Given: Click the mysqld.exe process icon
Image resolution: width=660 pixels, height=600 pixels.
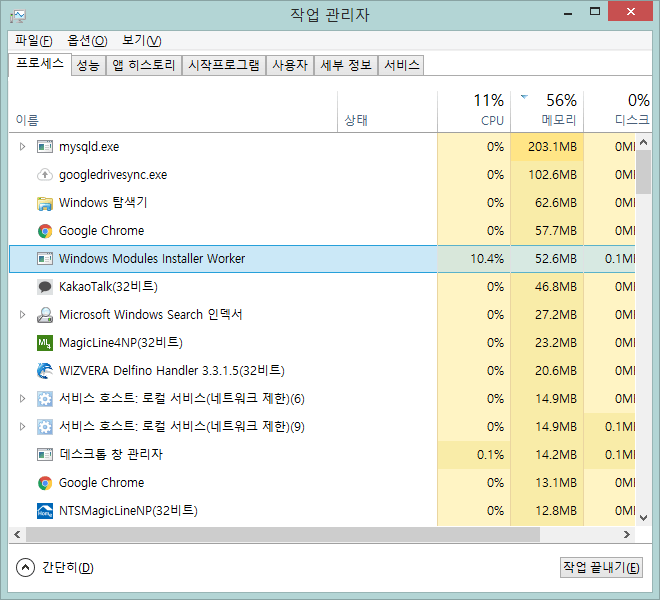Looking at the screenshot, I should pyautogui.click(x=45, y=147).
